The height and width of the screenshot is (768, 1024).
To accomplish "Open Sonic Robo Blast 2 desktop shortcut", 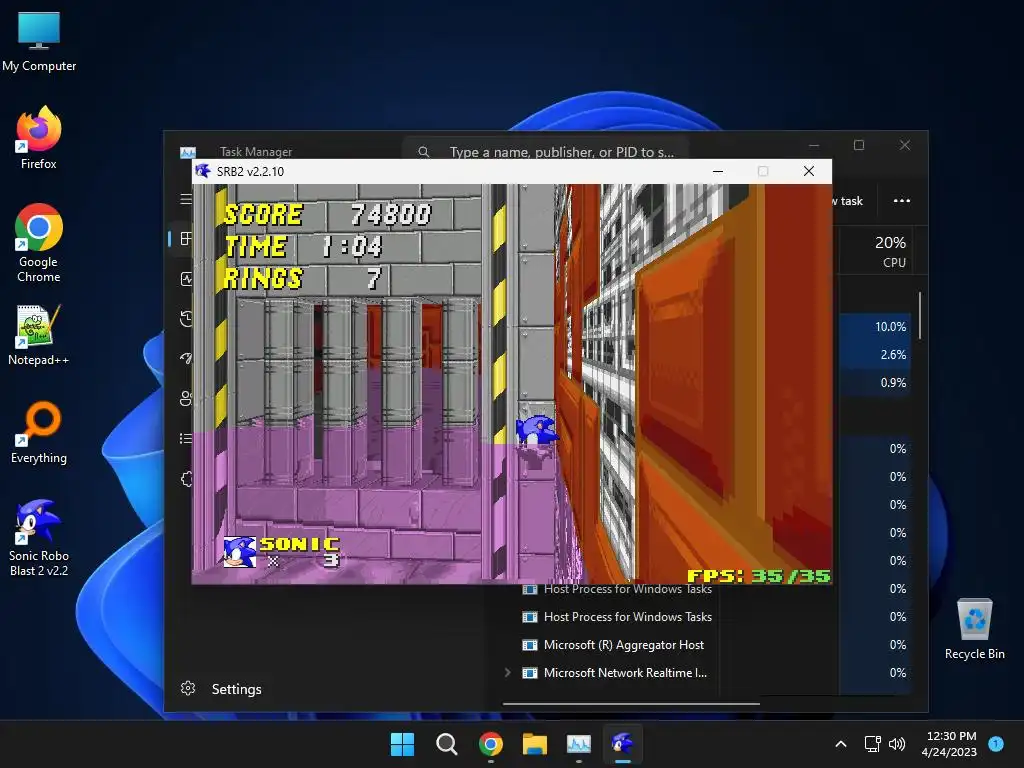I will pyautogui.click(x=39, y=538).
